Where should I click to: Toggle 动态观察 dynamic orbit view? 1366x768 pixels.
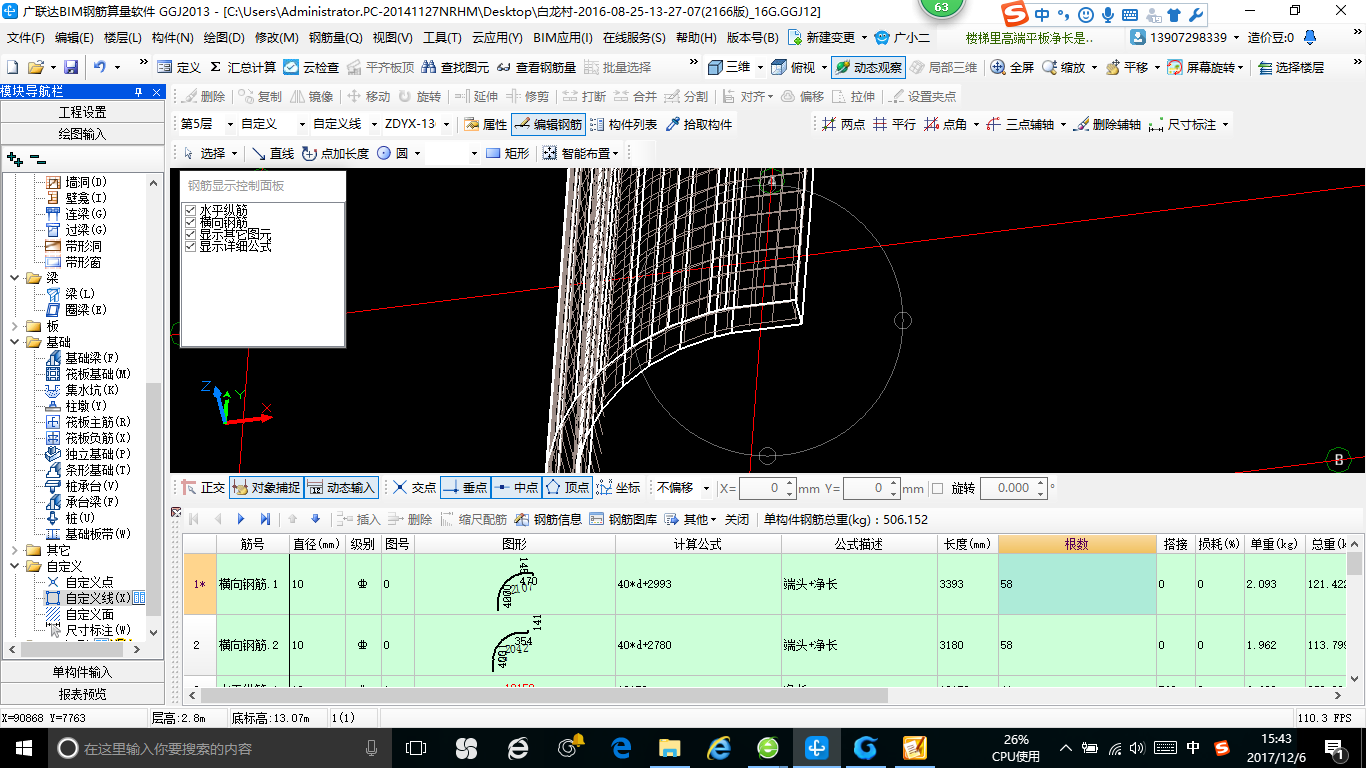pyautogui.click(x=868, y=67)
